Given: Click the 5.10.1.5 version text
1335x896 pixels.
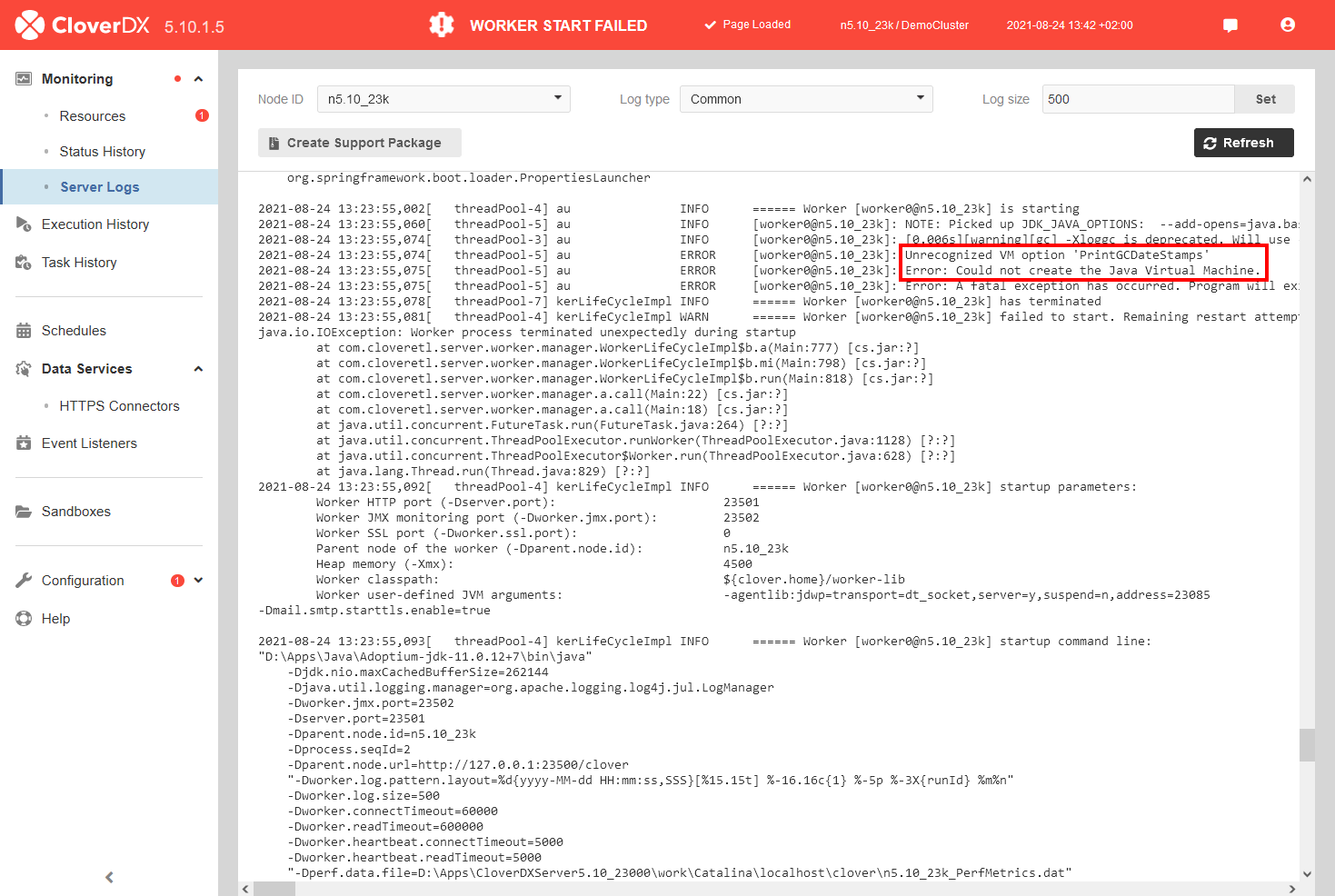Looking at the screenshot, I should (x=194, y=27).
